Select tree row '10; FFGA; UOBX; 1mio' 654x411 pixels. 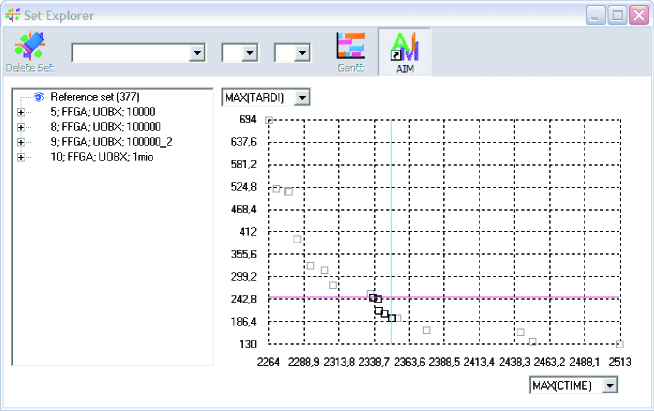pos(102,157)
